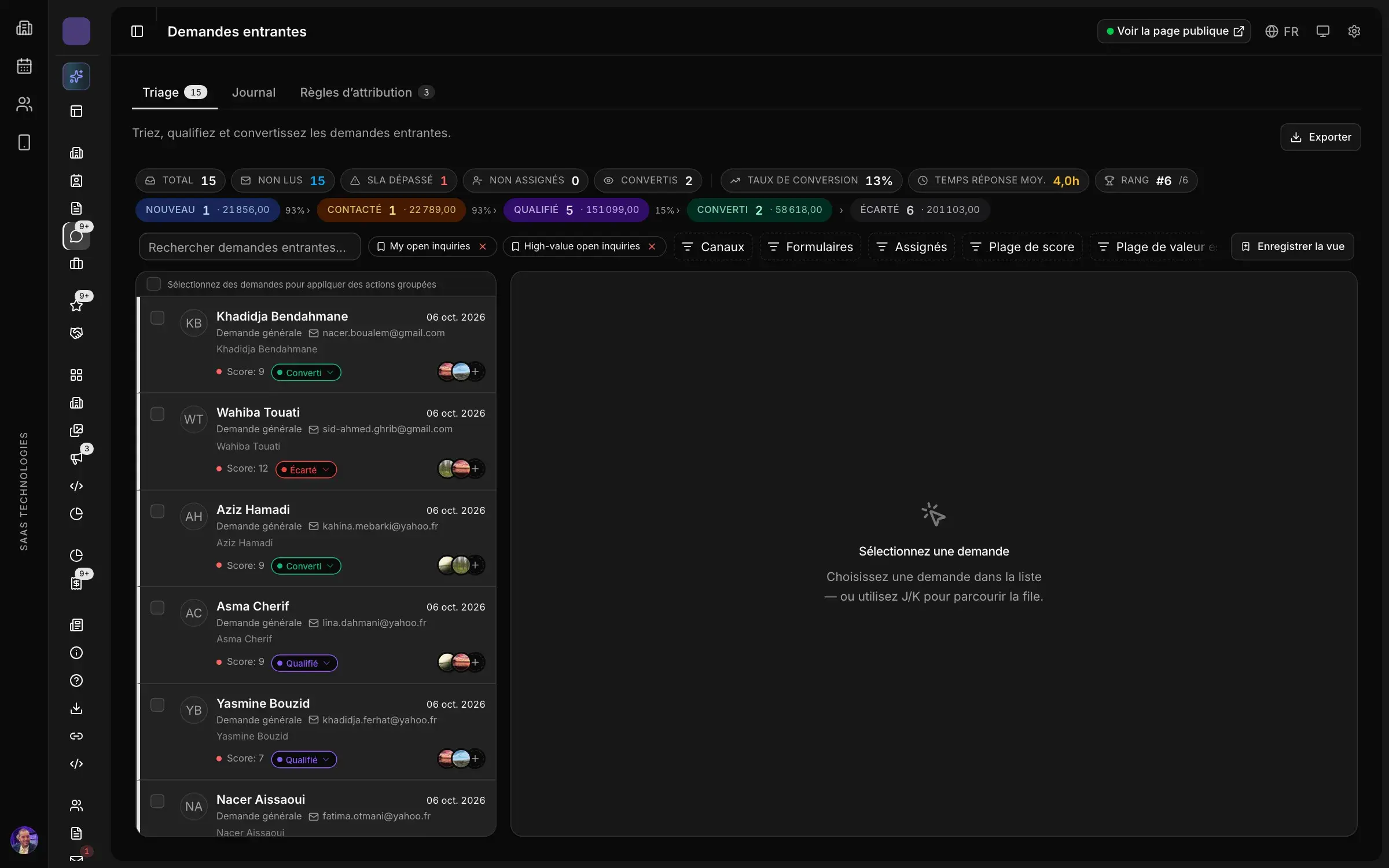Focus the Rechercher demandes entrantes search field
Screen dimensions: 1389x868
(250, 247)
